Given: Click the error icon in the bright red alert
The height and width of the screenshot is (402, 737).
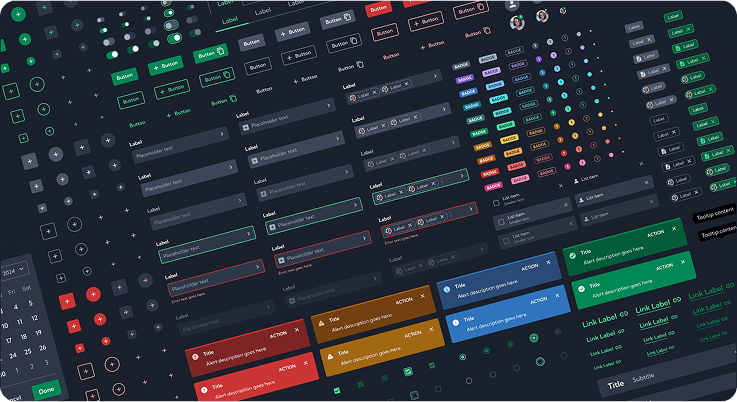Looking at the screenshot, I should coord(204,390).
